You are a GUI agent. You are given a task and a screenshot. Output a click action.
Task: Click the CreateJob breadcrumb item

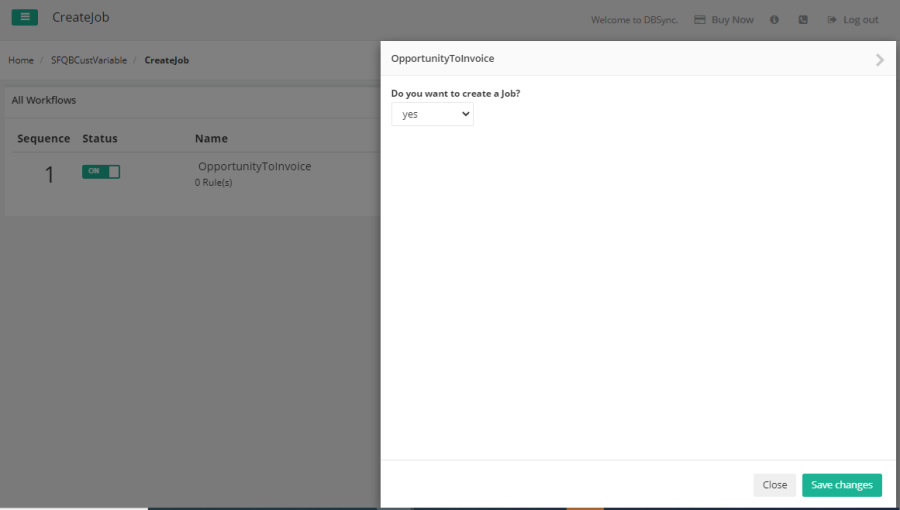pyautogui.click(x=167, y=60)
